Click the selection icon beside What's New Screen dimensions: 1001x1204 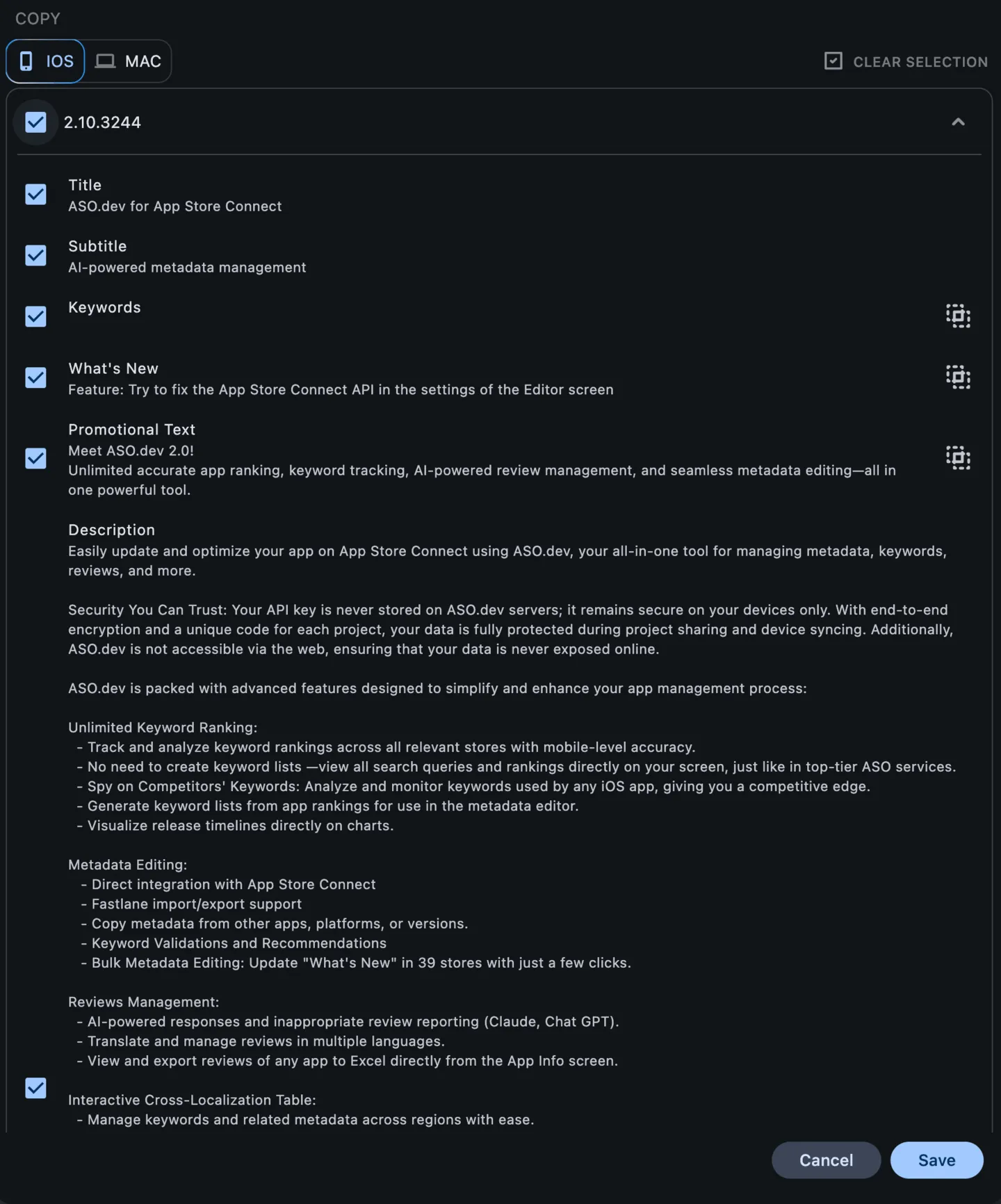958,377
